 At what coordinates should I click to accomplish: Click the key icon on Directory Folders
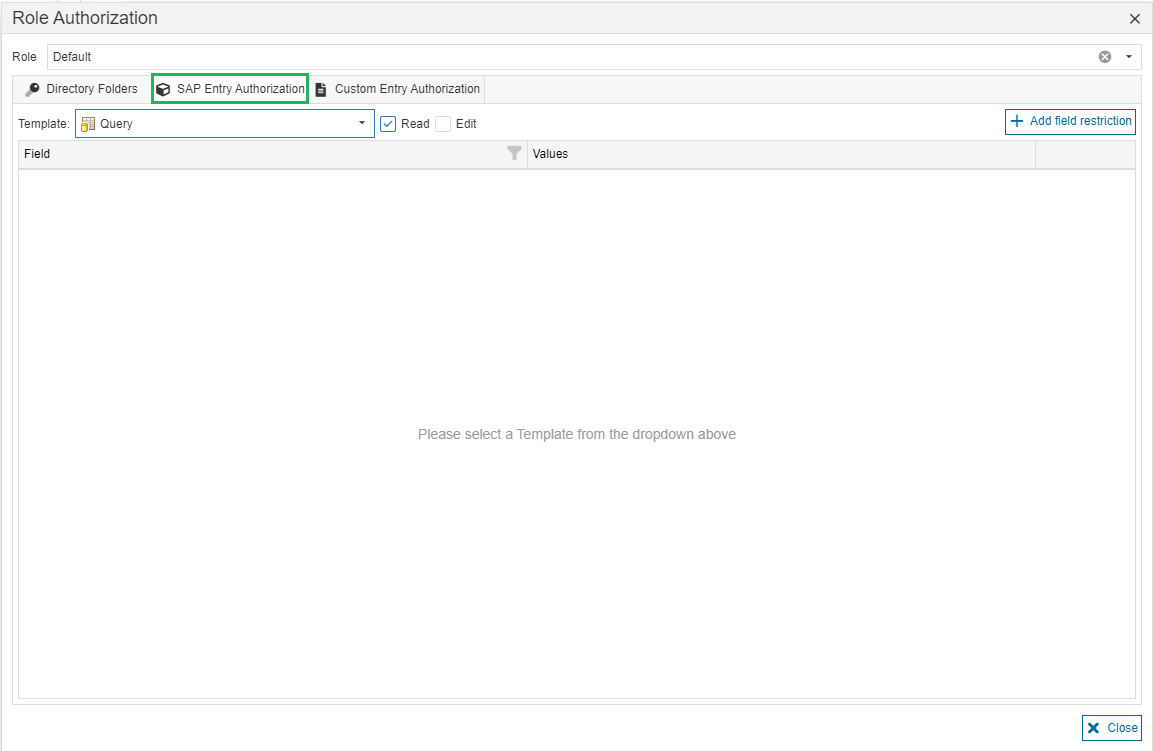click(x=33, y=89)
